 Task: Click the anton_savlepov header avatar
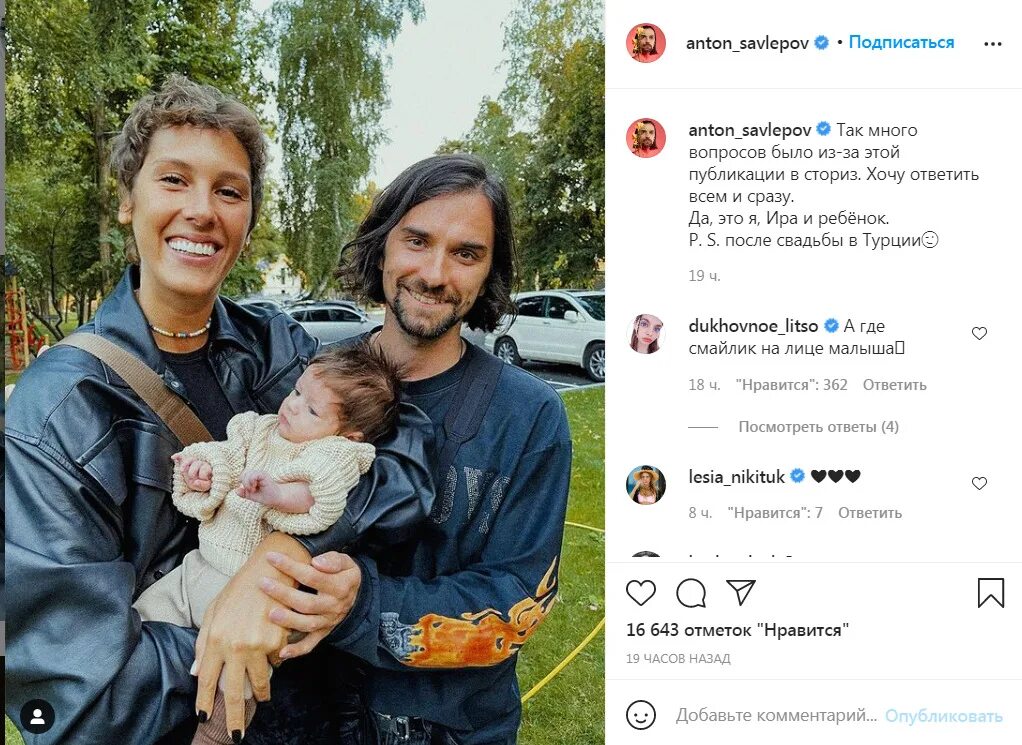click(x=646, y=43)
